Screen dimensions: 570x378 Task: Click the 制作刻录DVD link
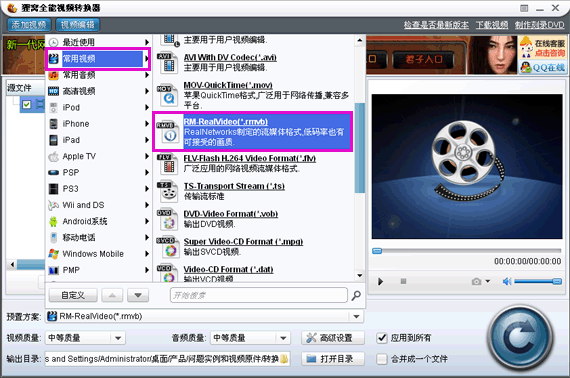539,25
